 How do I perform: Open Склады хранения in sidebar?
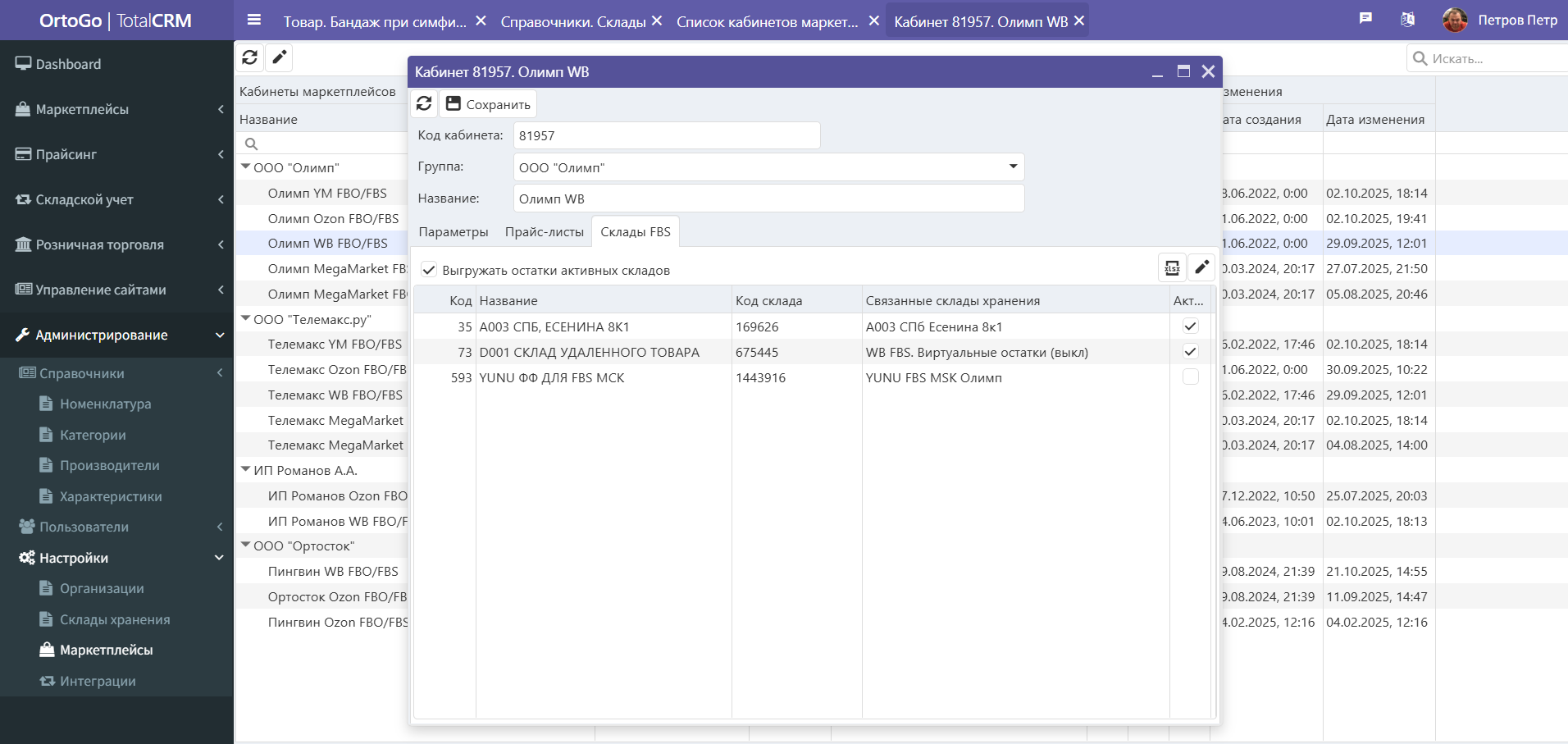pos(115,619)
